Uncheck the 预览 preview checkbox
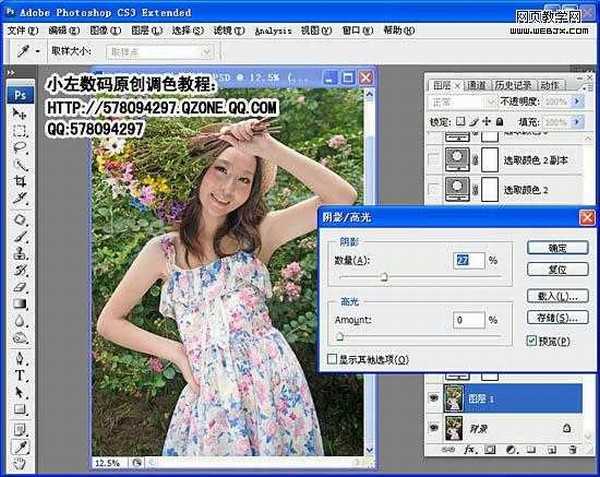This screenshot has height=477, width=600. click(x=532, y=340)
